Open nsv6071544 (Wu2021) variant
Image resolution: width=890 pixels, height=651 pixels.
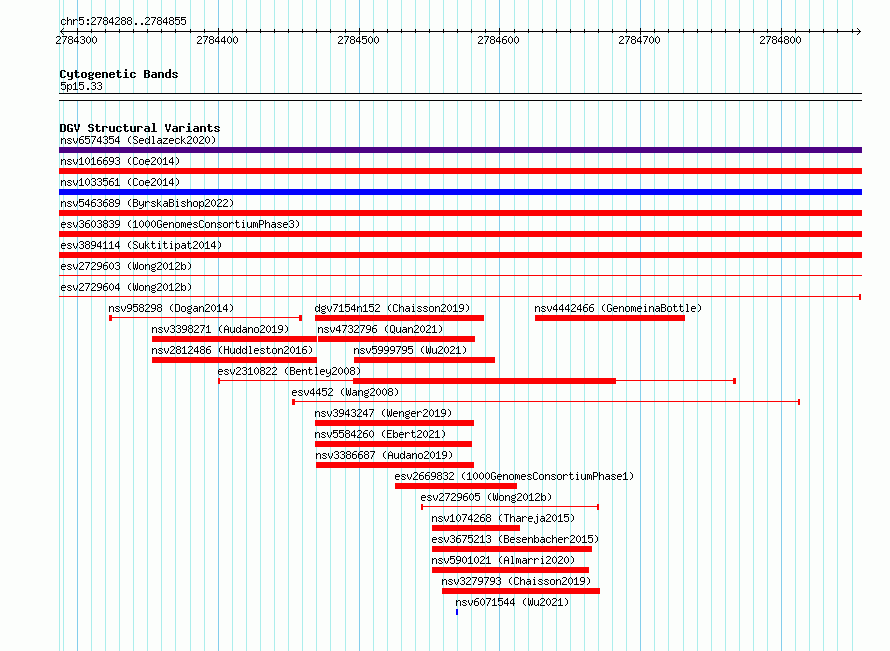coord(512,602)
